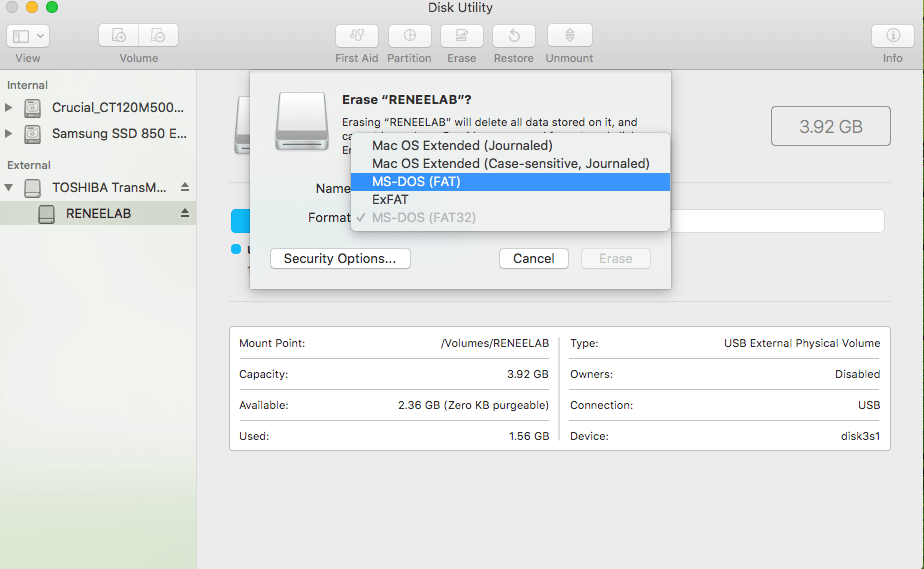Open the Info panel icon
The image size is (924, 569).
coord(893,36)
